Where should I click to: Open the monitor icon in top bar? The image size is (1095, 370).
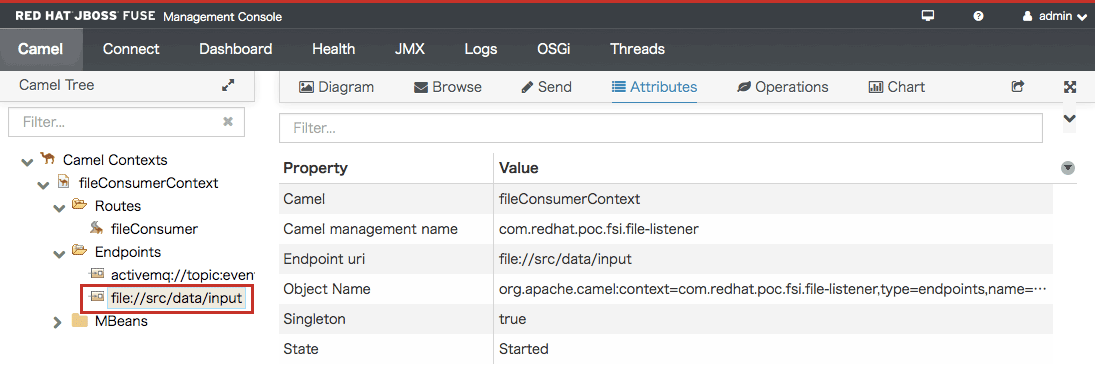point(928,16)
